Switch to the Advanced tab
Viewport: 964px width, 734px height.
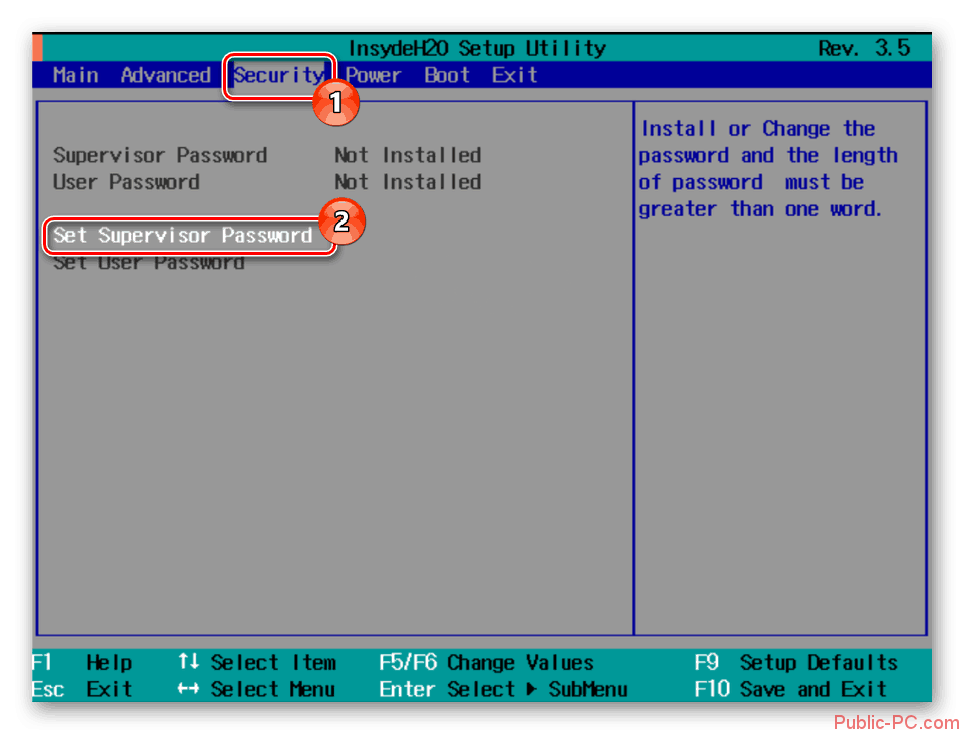tap(165, 75)
